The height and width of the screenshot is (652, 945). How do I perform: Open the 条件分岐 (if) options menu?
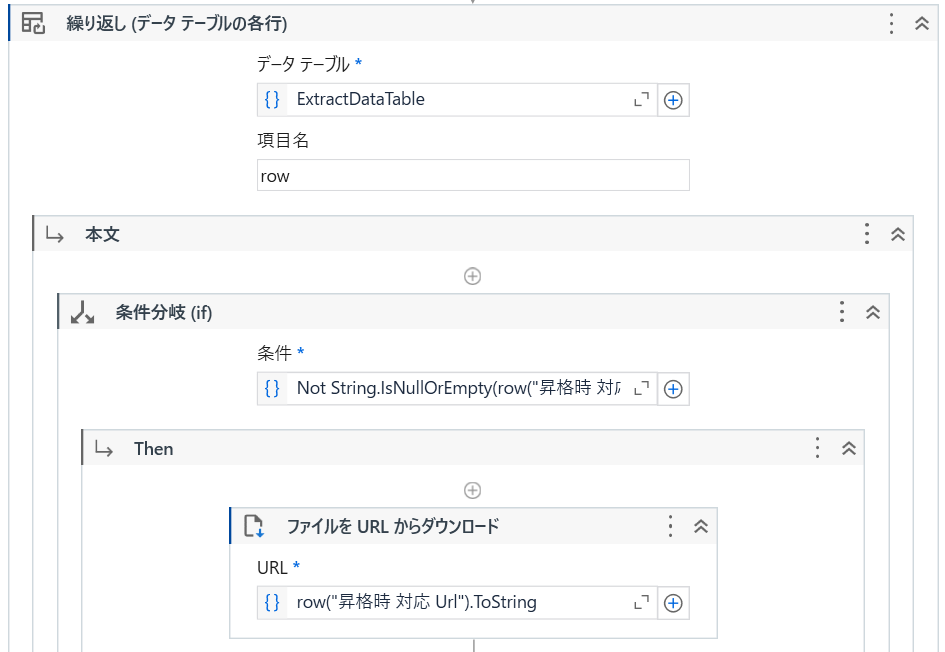coord(842,312)
